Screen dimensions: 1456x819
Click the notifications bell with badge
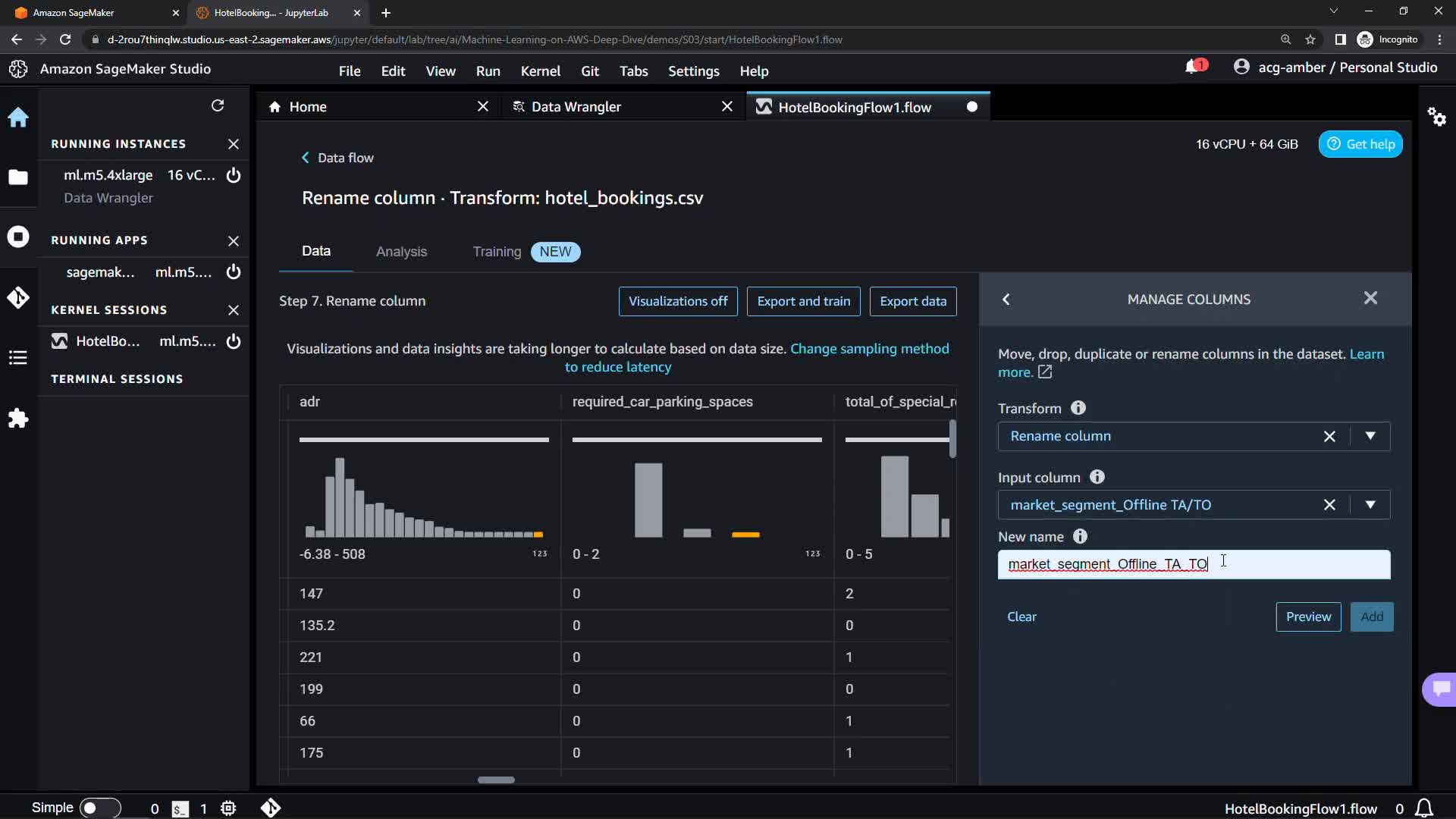coord(1194,67)
